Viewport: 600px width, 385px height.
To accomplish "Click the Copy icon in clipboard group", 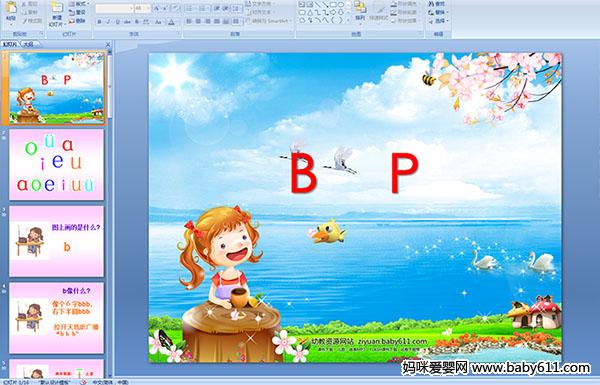I will pyautogui.click(x=24, y=12).
